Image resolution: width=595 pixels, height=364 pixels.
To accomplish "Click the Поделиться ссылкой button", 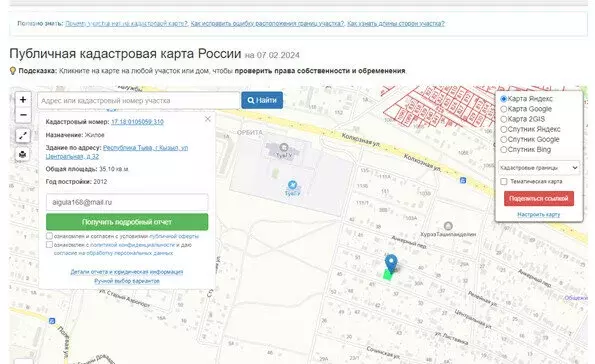I will click(x=539, y=199).
